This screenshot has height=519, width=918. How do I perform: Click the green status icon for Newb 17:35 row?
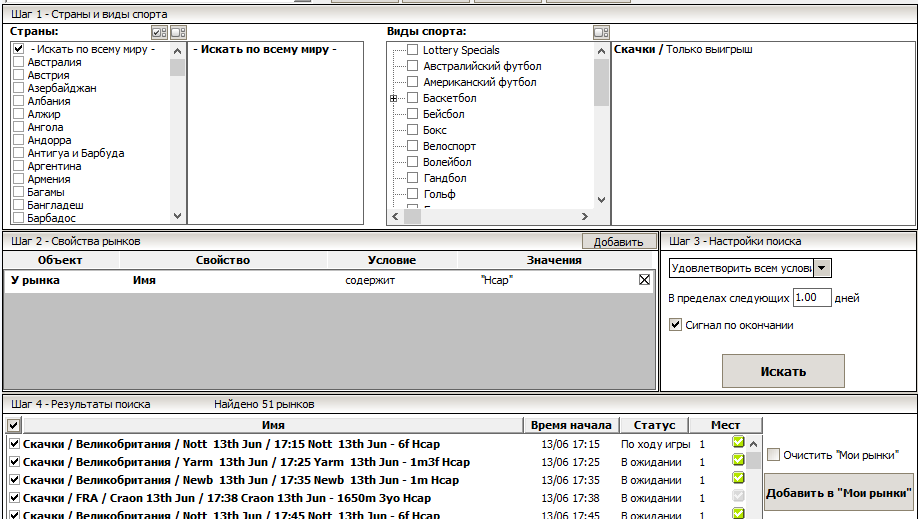(738, 478)
